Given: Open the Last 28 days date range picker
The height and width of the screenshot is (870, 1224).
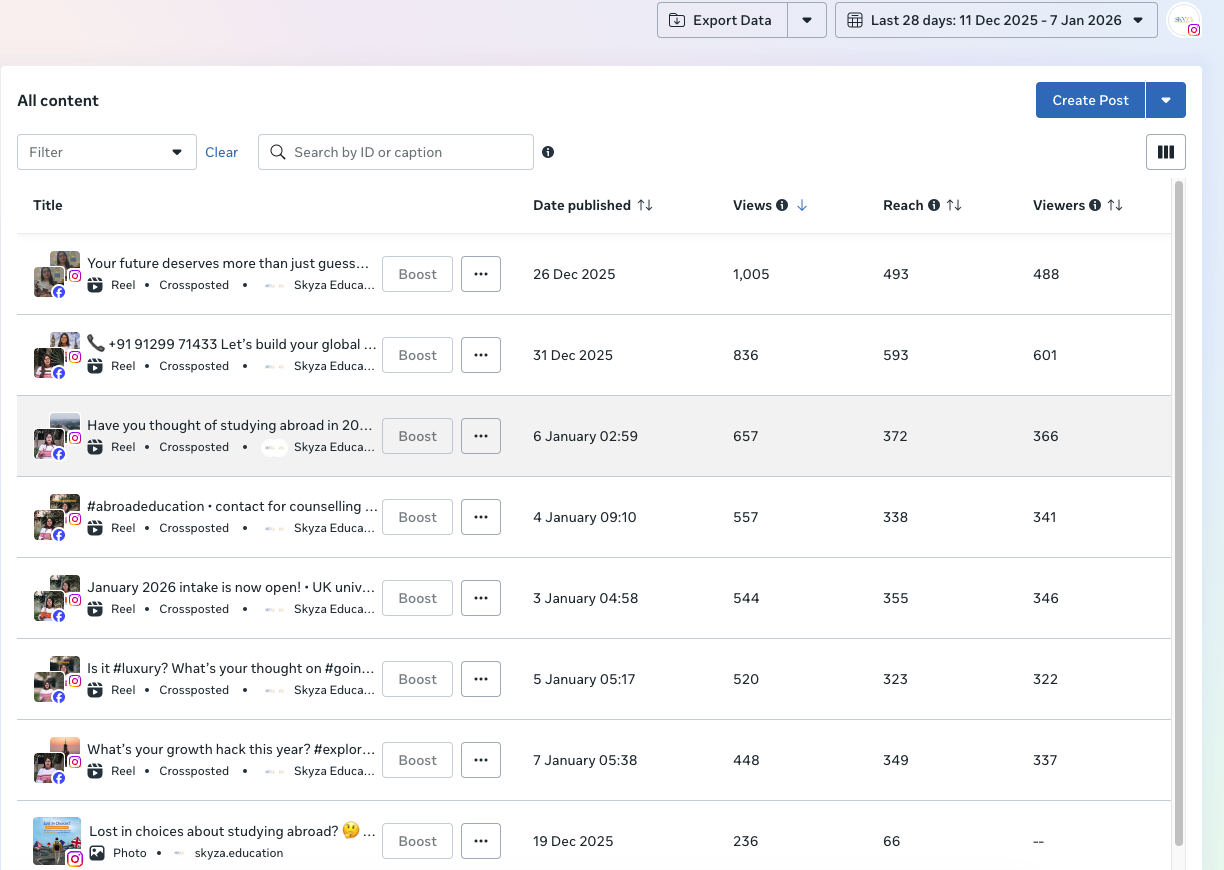Looking at the screenshot, I should [996, 20].
